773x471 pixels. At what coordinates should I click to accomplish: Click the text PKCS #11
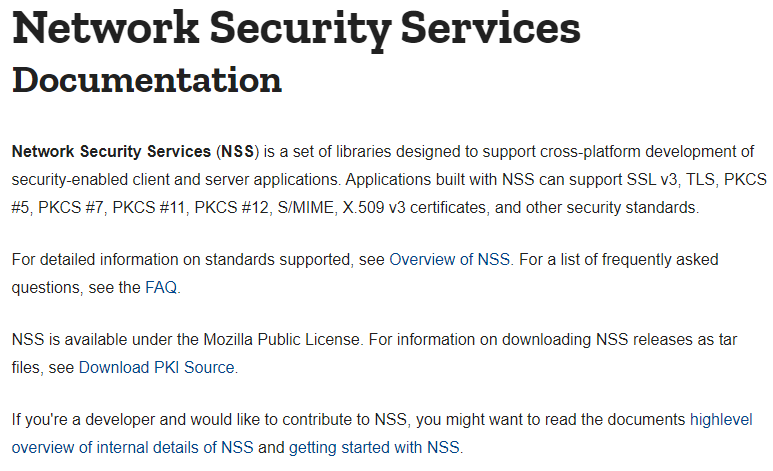coord(148,208)
